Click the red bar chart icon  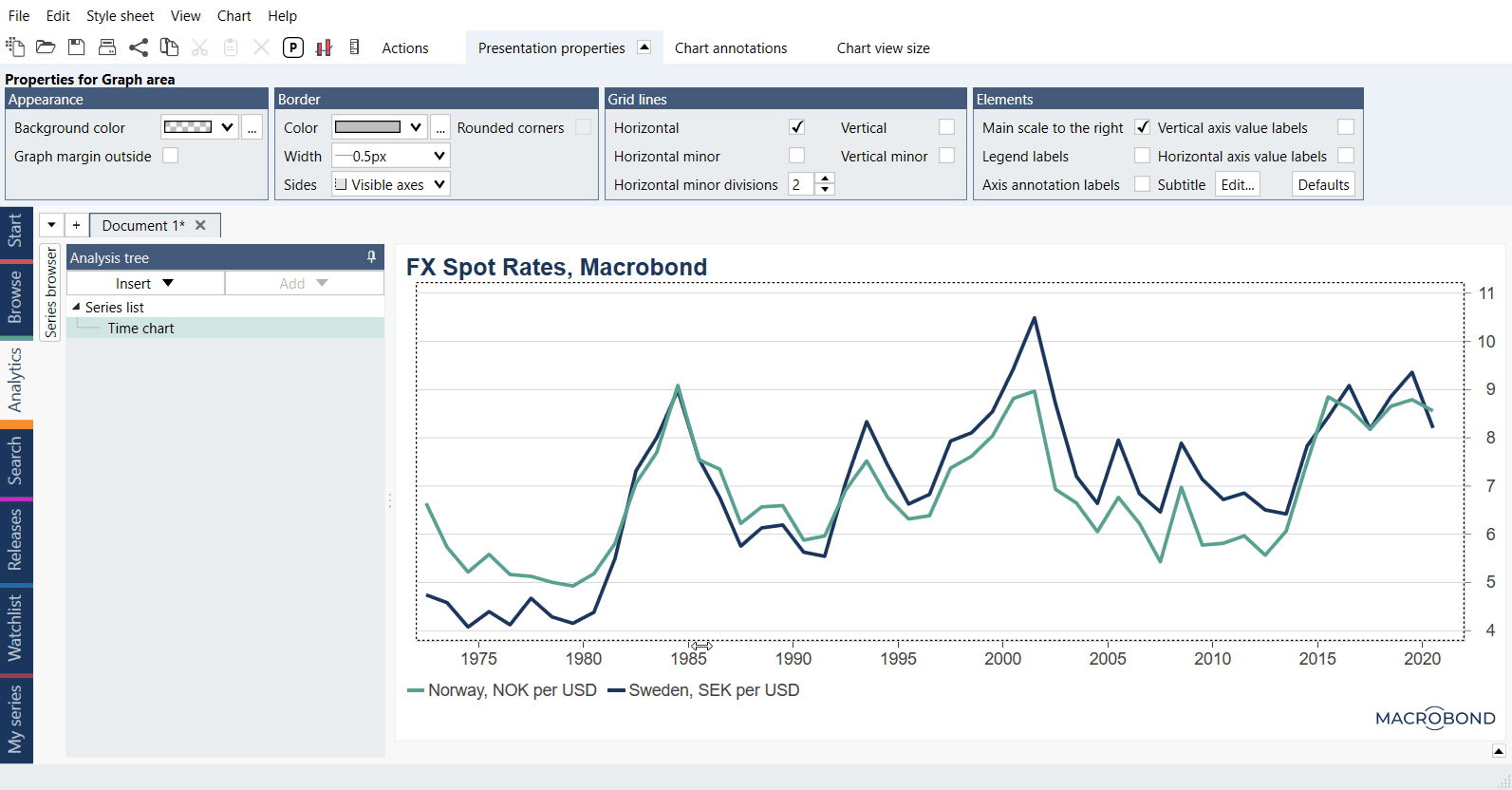pos(324,47)
